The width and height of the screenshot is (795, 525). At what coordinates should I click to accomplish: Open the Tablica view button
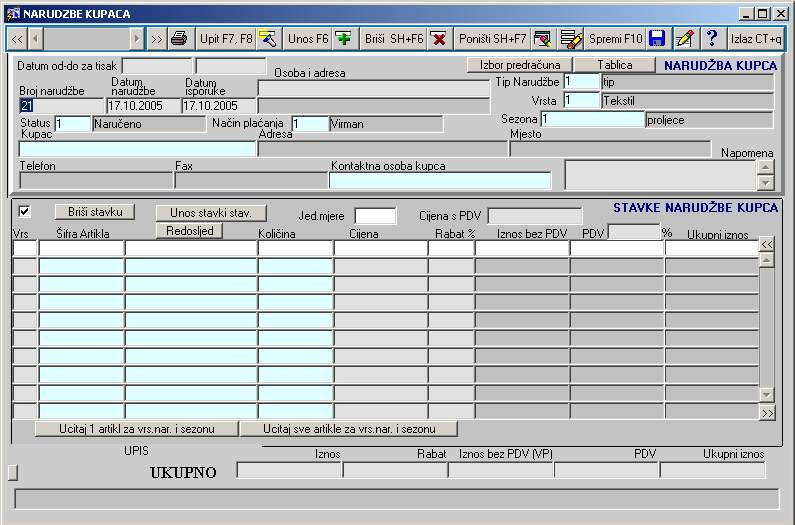[x=615, y=65]
